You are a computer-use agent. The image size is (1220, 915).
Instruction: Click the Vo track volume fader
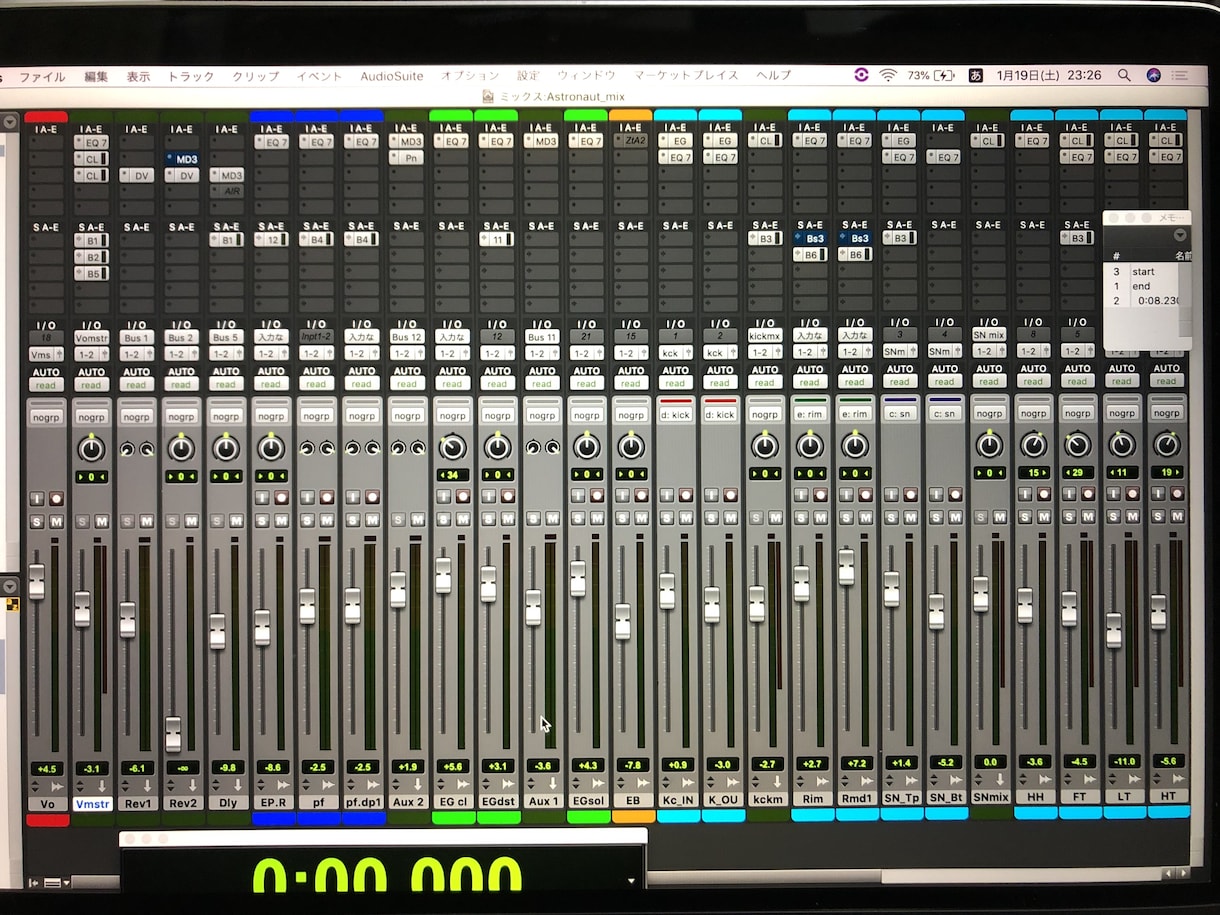pos(37,581)
